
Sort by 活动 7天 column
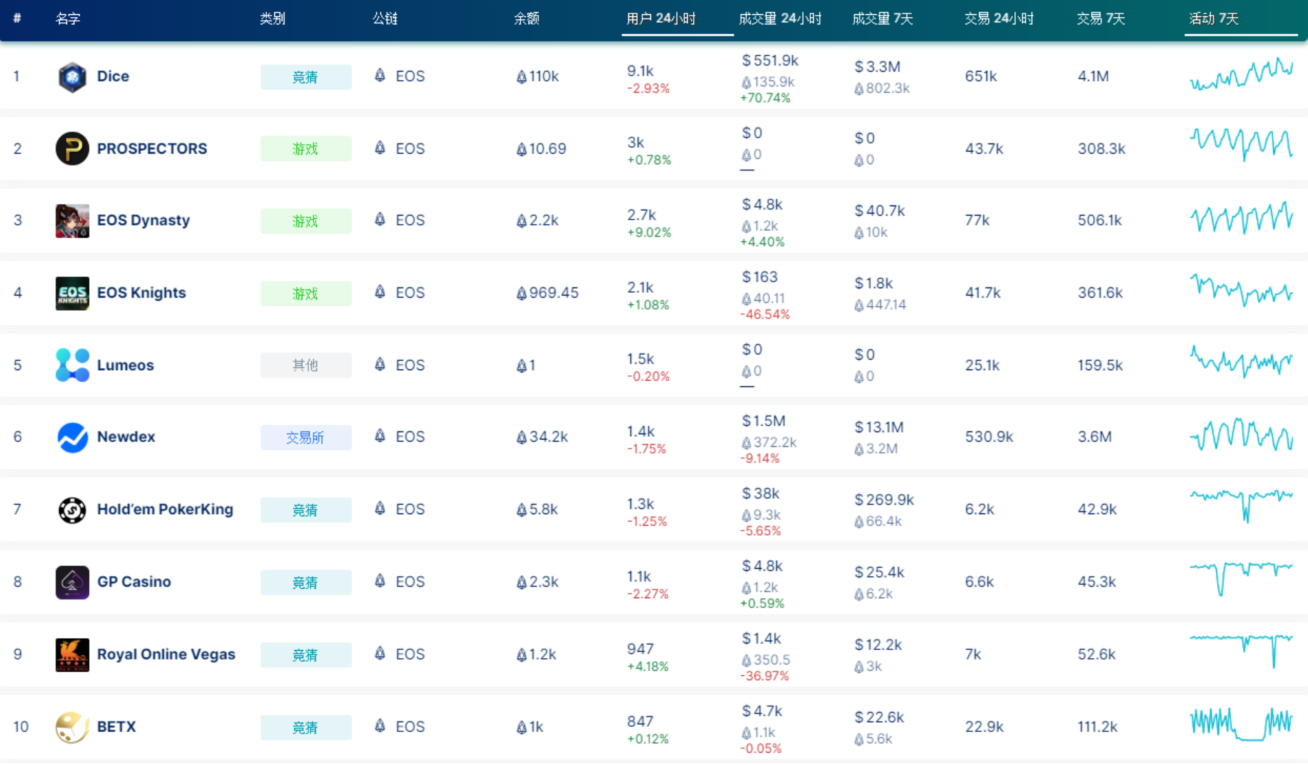coord(1214,19)
